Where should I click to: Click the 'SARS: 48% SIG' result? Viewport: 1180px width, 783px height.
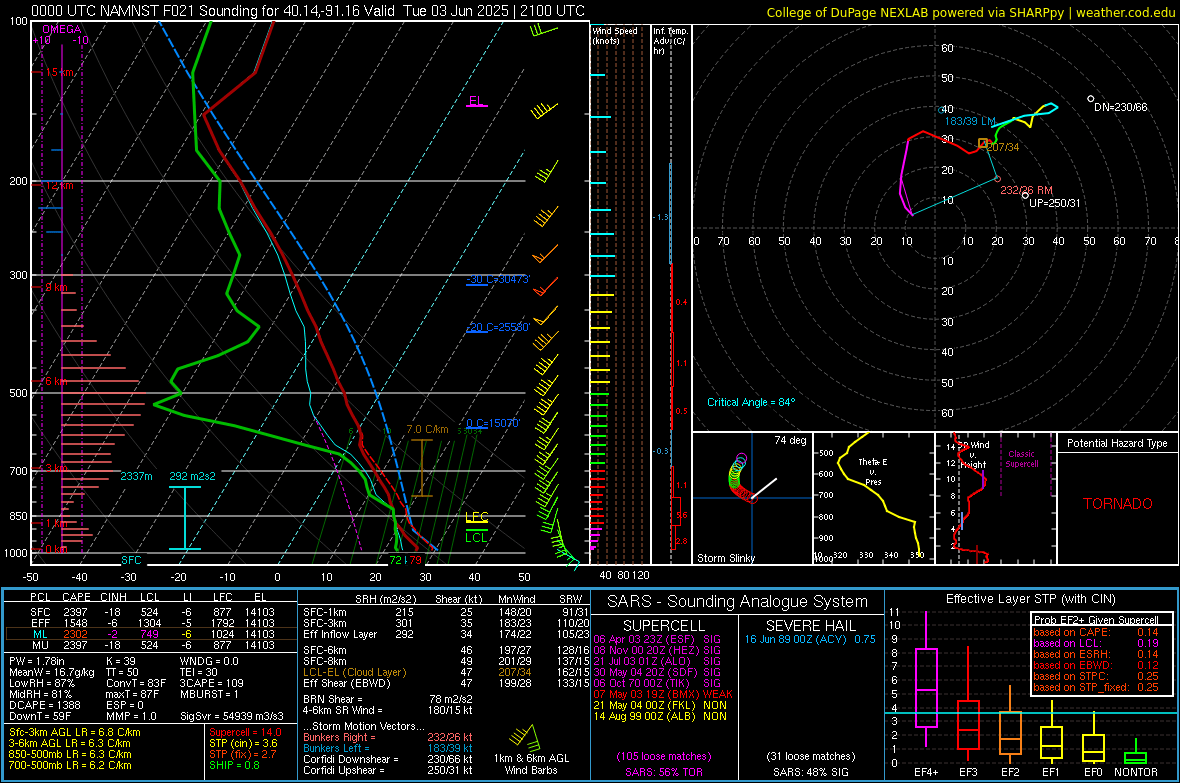pyautogui.click(x=810, y=772)
